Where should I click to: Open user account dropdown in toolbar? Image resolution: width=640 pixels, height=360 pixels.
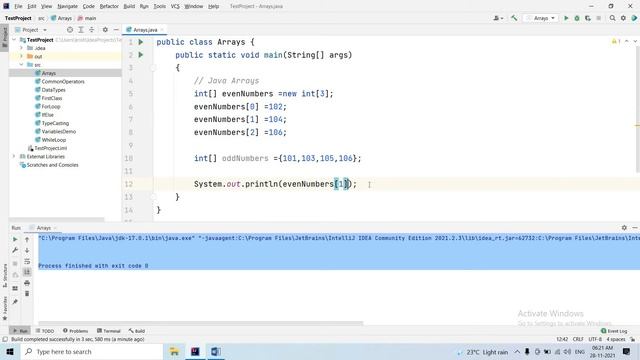[498, 18]
